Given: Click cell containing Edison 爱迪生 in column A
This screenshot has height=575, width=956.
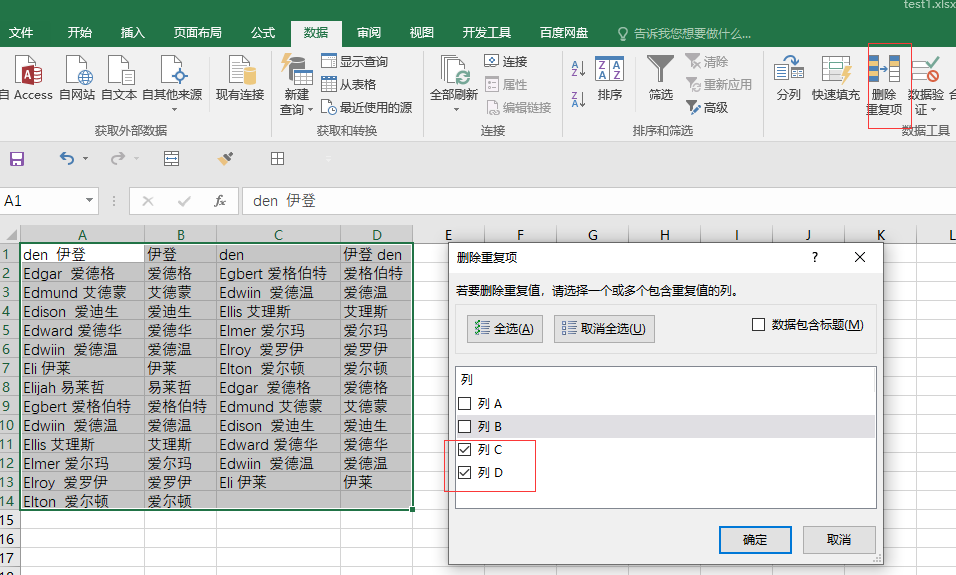Looking at the screenshot, I should tap(82, 312).
